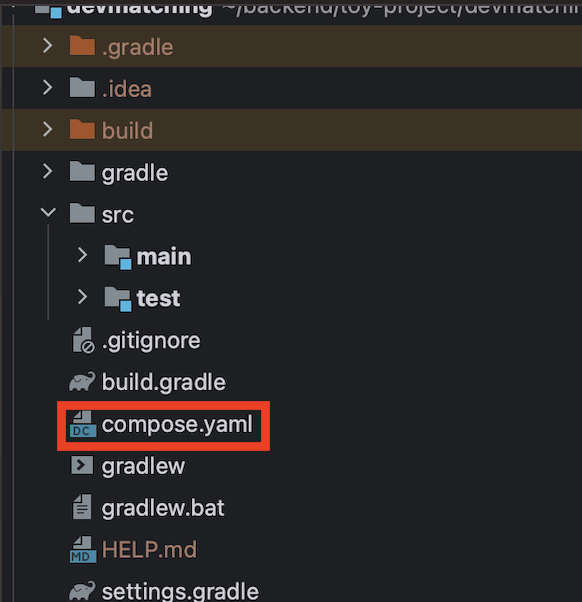Click the shell script icon beside gradlew
This screenshot has height=602, width=582.
82,465
